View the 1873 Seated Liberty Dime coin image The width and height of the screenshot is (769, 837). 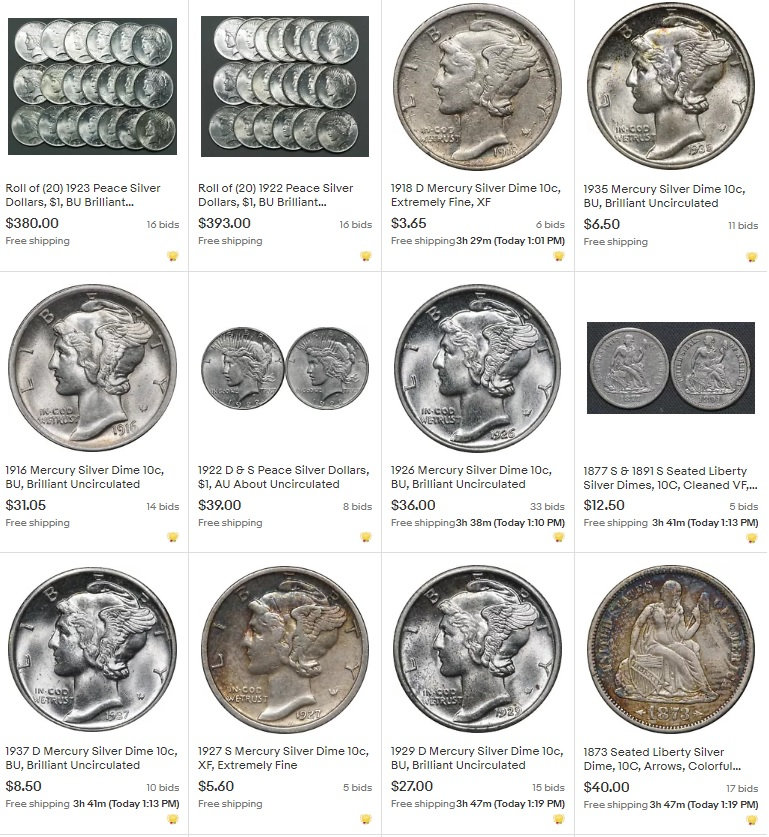tap(671, 650)
